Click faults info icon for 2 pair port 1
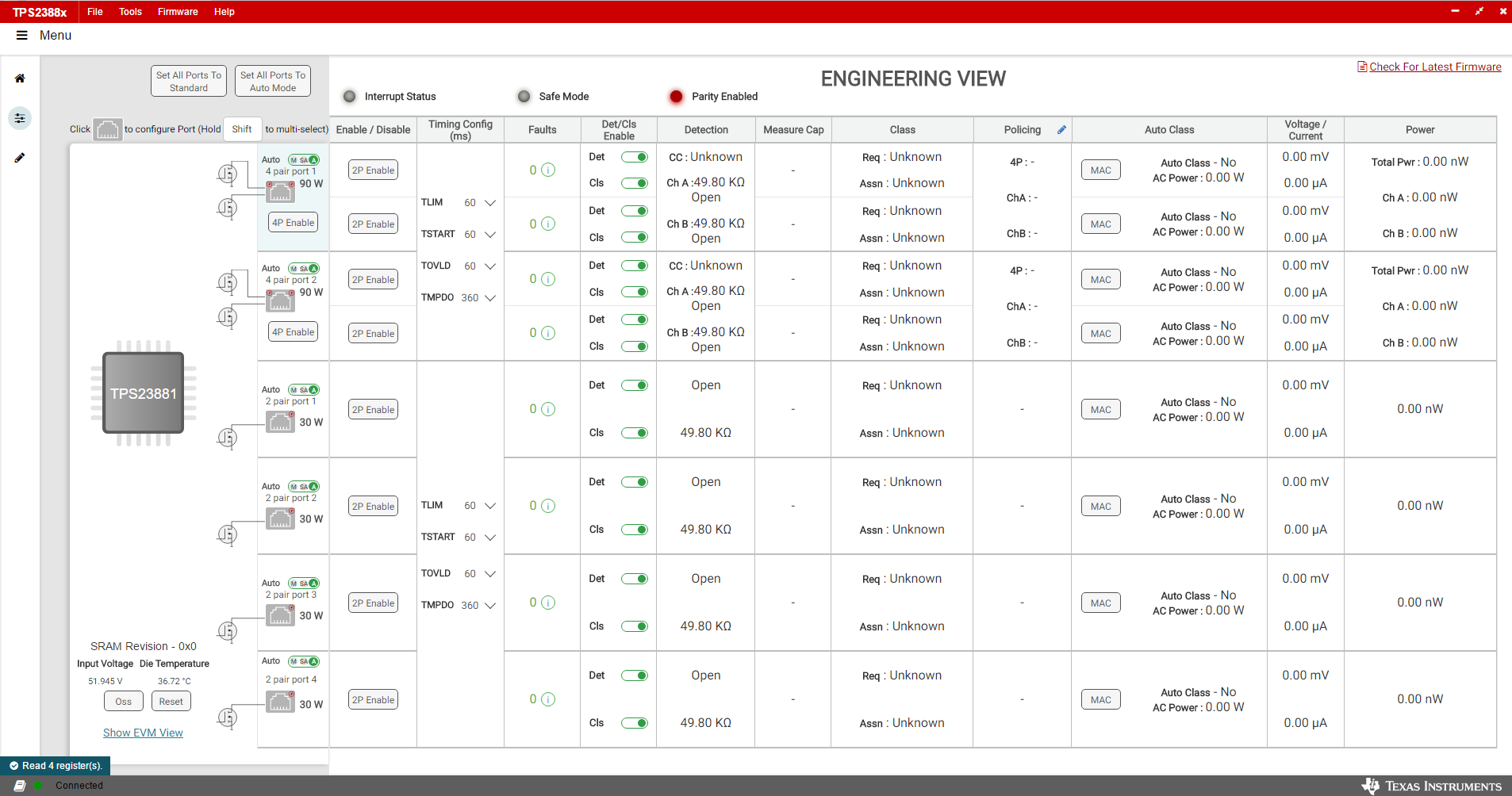The height and width of the screenshot is (796, 1512). click(548, 409)
